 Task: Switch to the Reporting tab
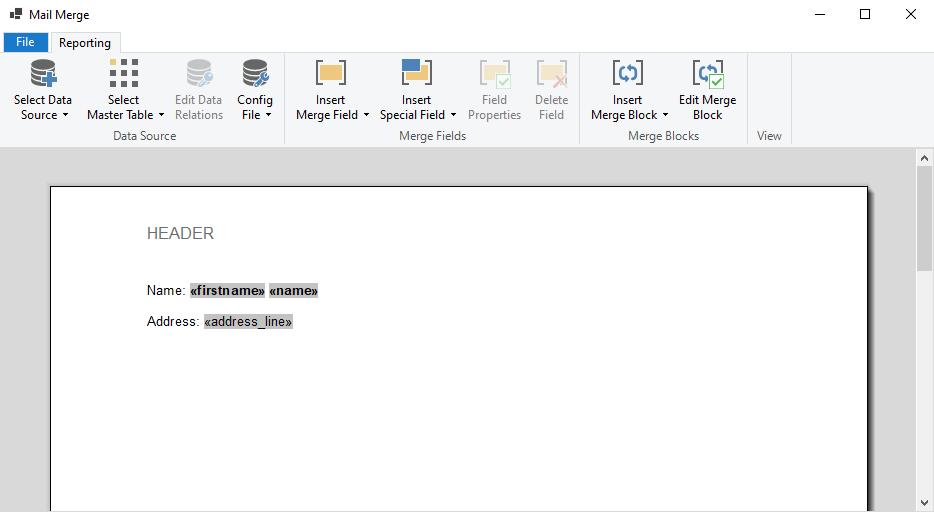point(85,43)
